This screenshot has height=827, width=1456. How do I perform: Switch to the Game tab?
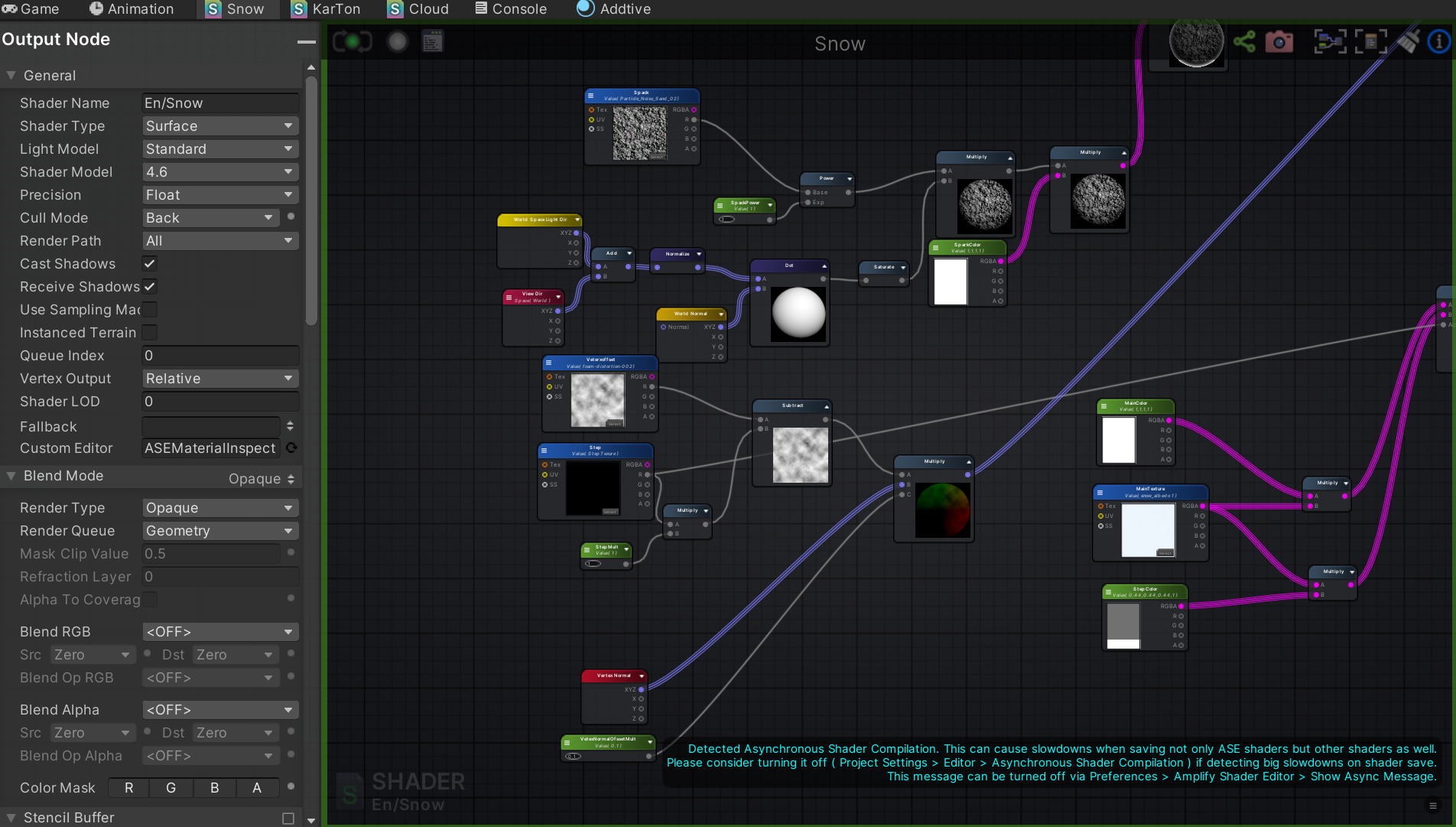click(x=31, y=9)
